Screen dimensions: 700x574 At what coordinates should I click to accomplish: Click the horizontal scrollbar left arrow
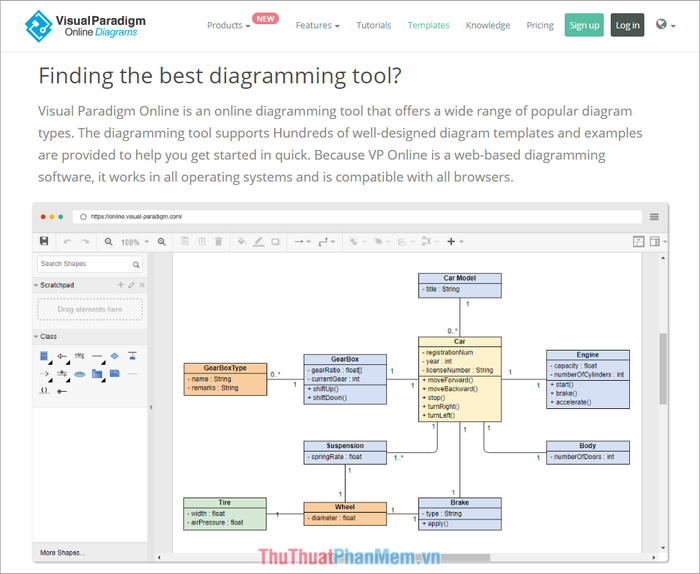click(159, 557)
